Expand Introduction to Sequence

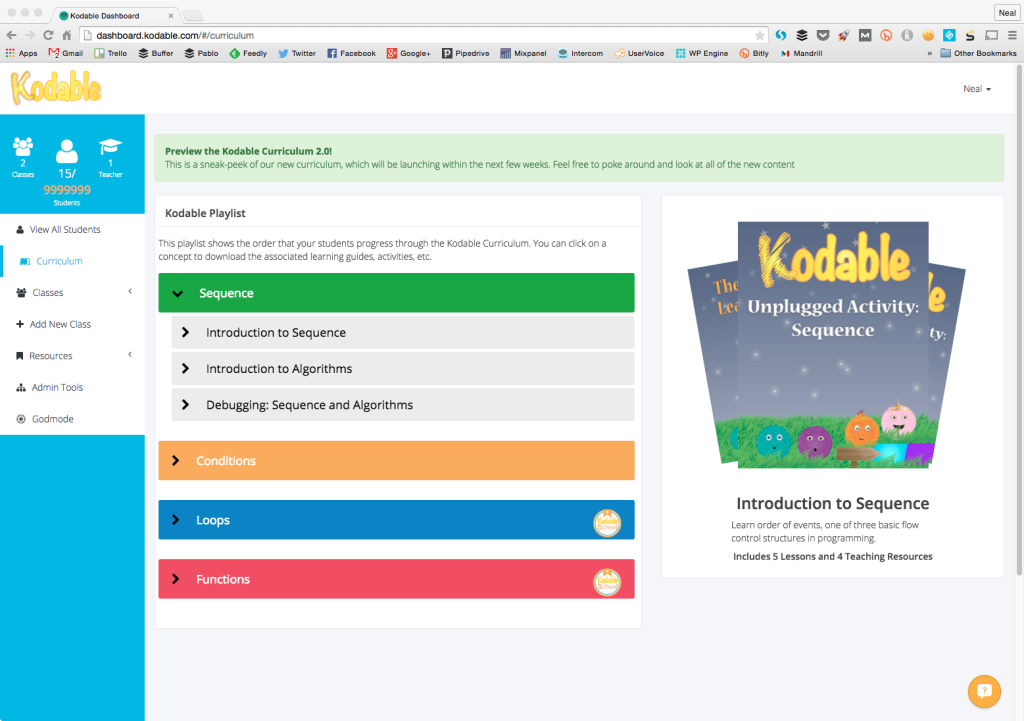click(403, 332)
